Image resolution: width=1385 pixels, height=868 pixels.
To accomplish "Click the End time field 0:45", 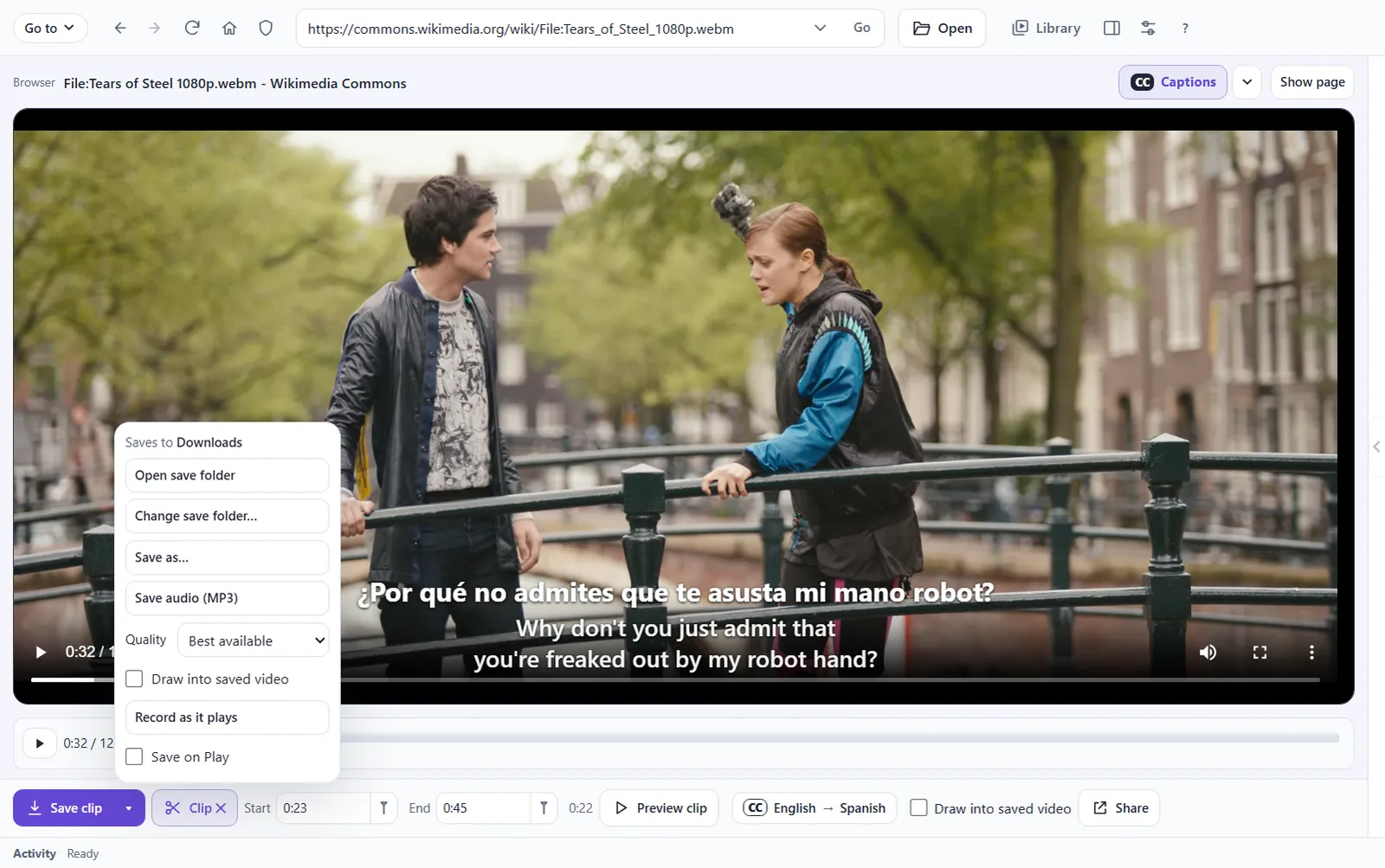I will [x=483, y=807].
